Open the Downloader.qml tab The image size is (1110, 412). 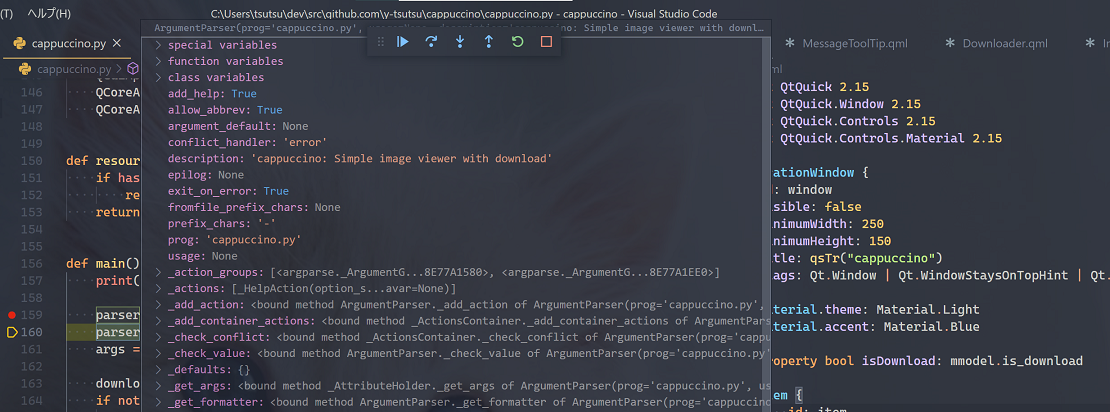pyautogui.click(x=1005, y=43)
